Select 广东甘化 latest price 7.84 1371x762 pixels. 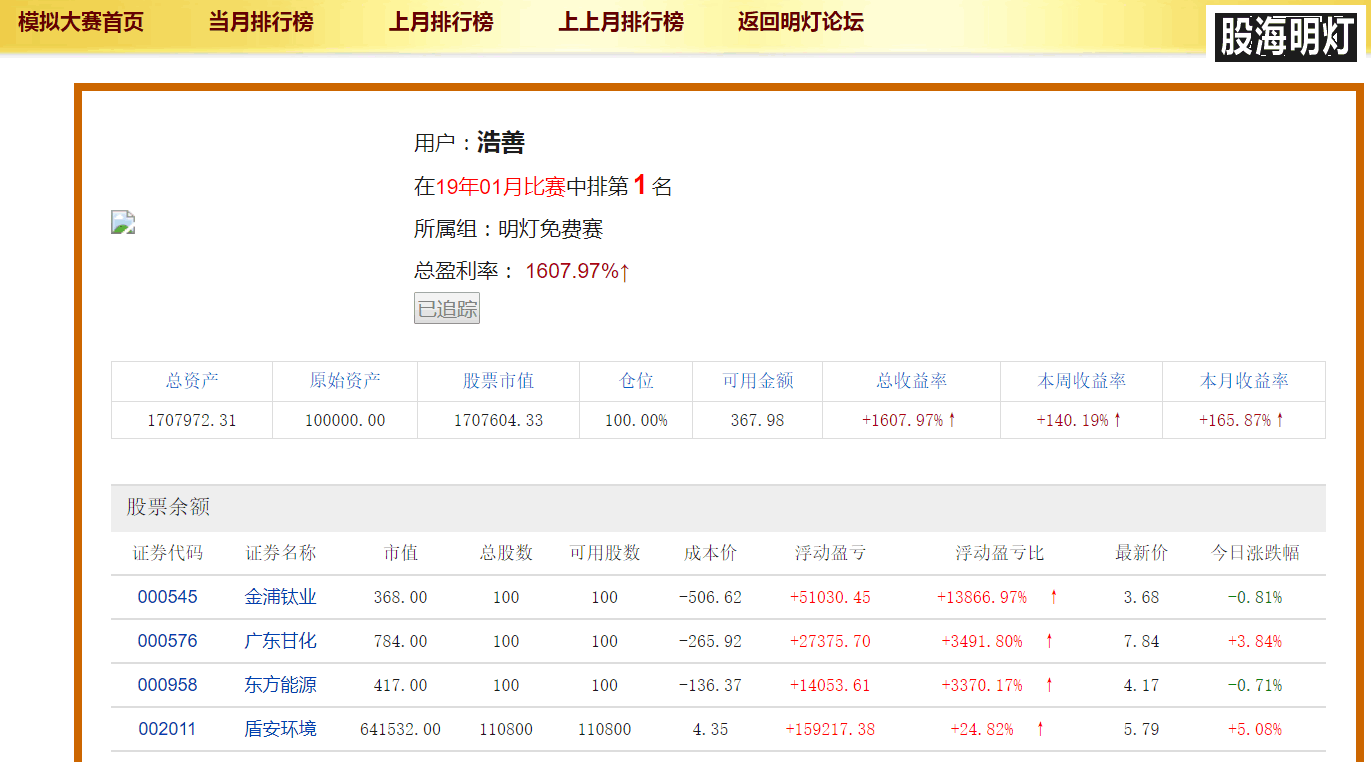(x=1141, y=641)
